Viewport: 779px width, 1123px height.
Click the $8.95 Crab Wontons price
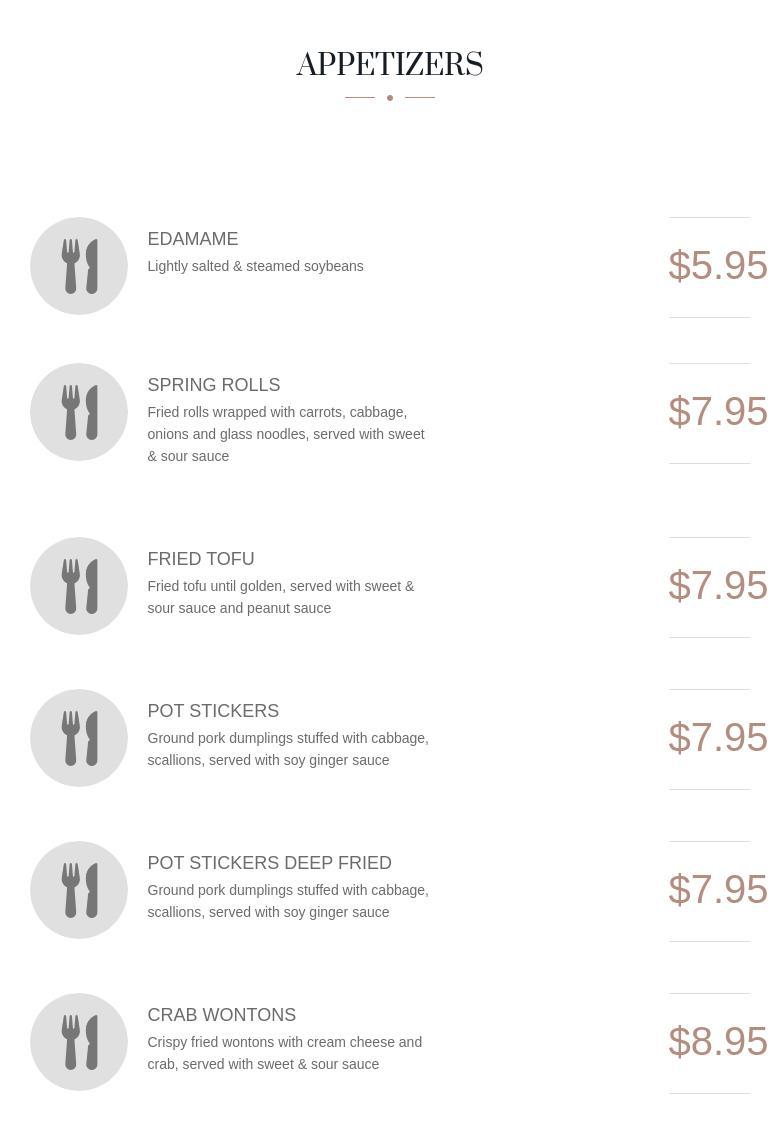[x=717, y=1042]
